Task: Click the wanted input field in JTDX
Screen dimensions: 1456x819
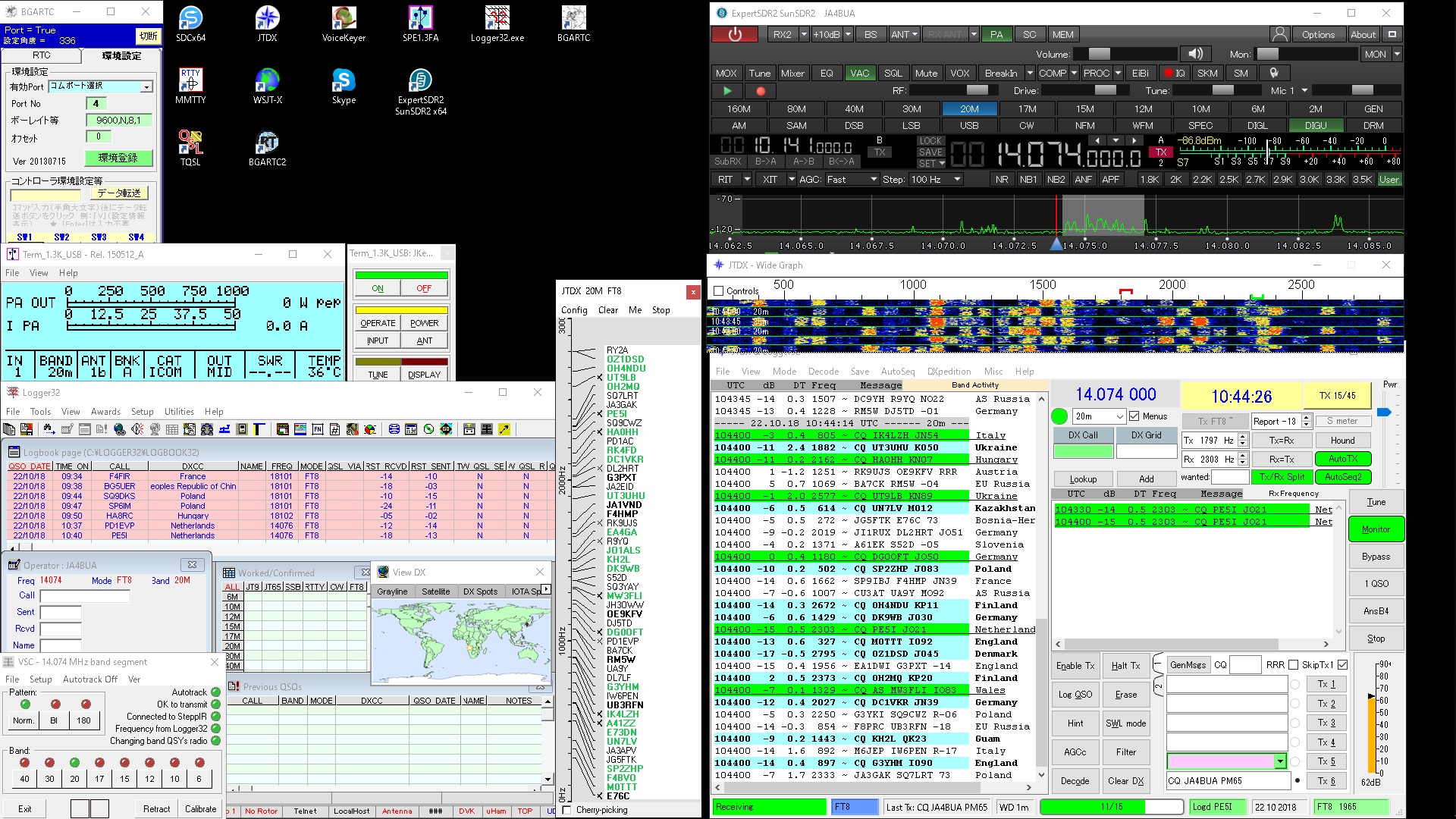Action: 1230,477
